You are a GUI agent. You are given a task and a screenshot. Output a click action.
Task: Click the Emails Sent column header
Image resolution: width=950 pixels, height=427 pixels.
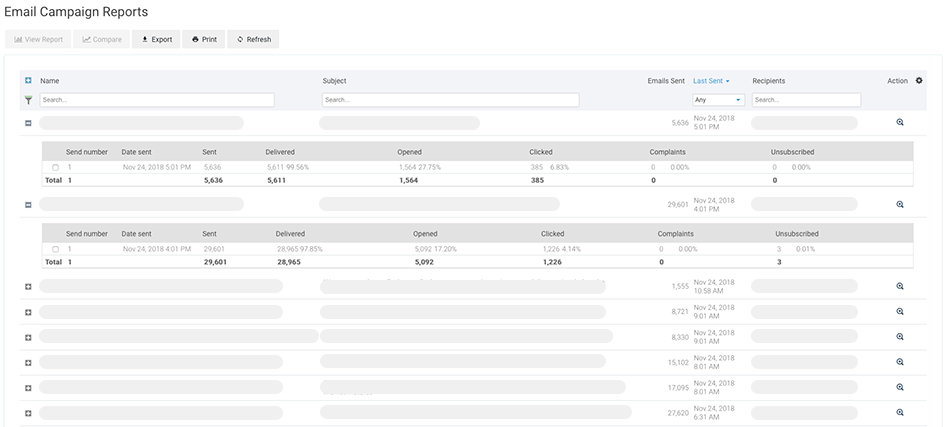click(666, 81)
